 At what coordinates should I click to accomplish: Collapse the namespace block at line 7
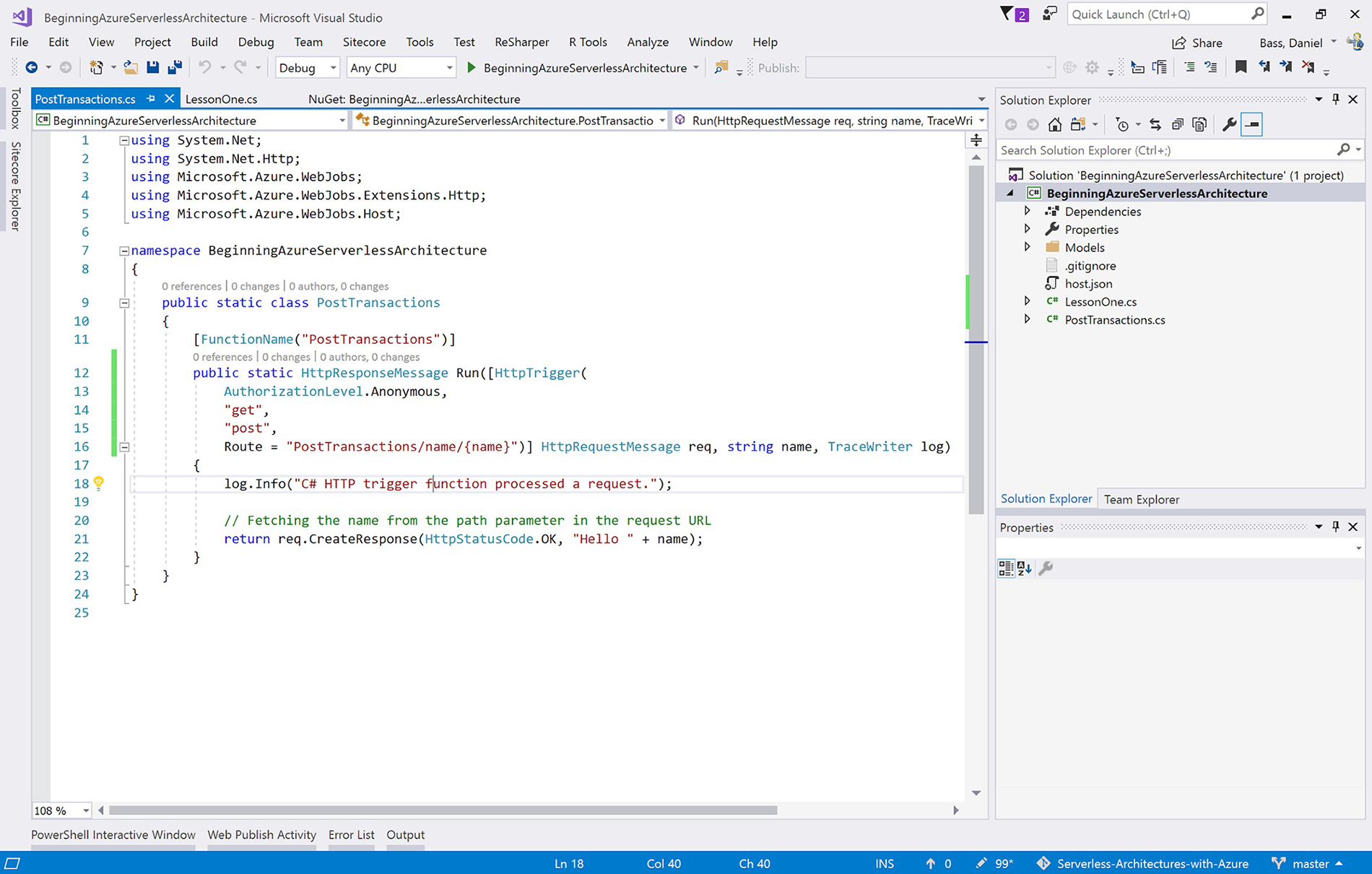point(124,251)
